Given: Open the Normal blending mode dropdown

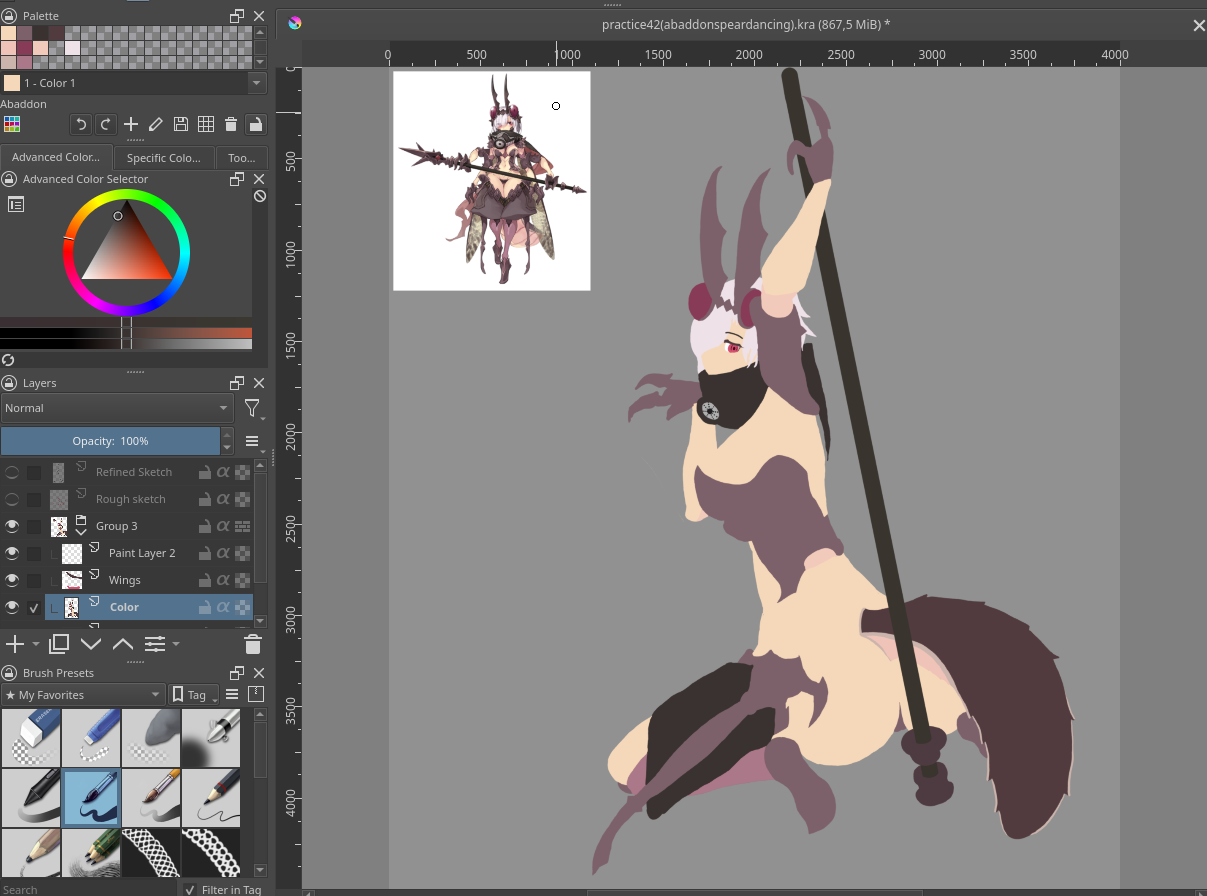Looking at the screenshot, I should click(x=117, y=408).
